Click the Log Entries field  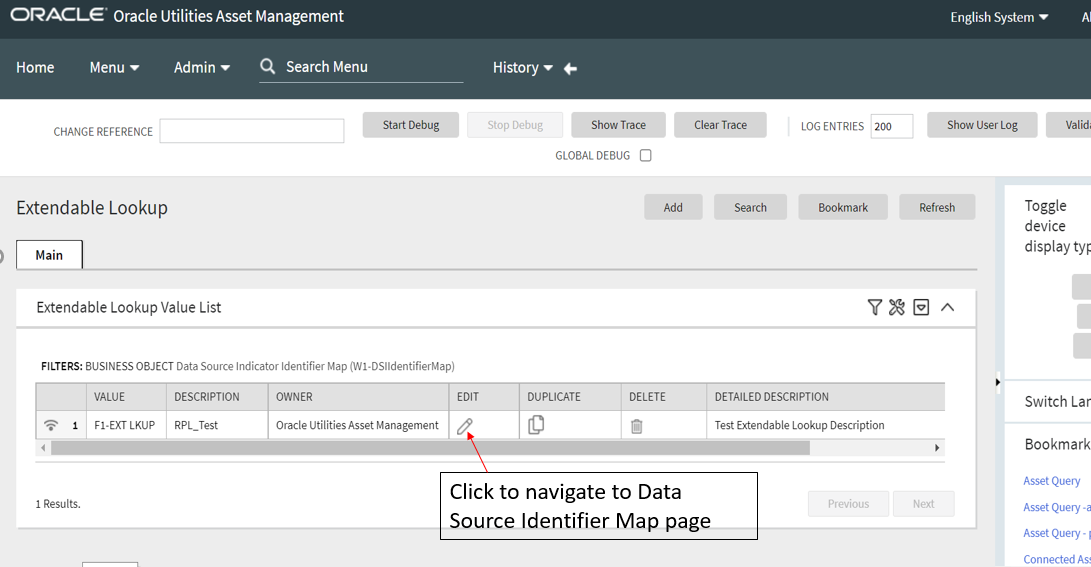point(891,127)
